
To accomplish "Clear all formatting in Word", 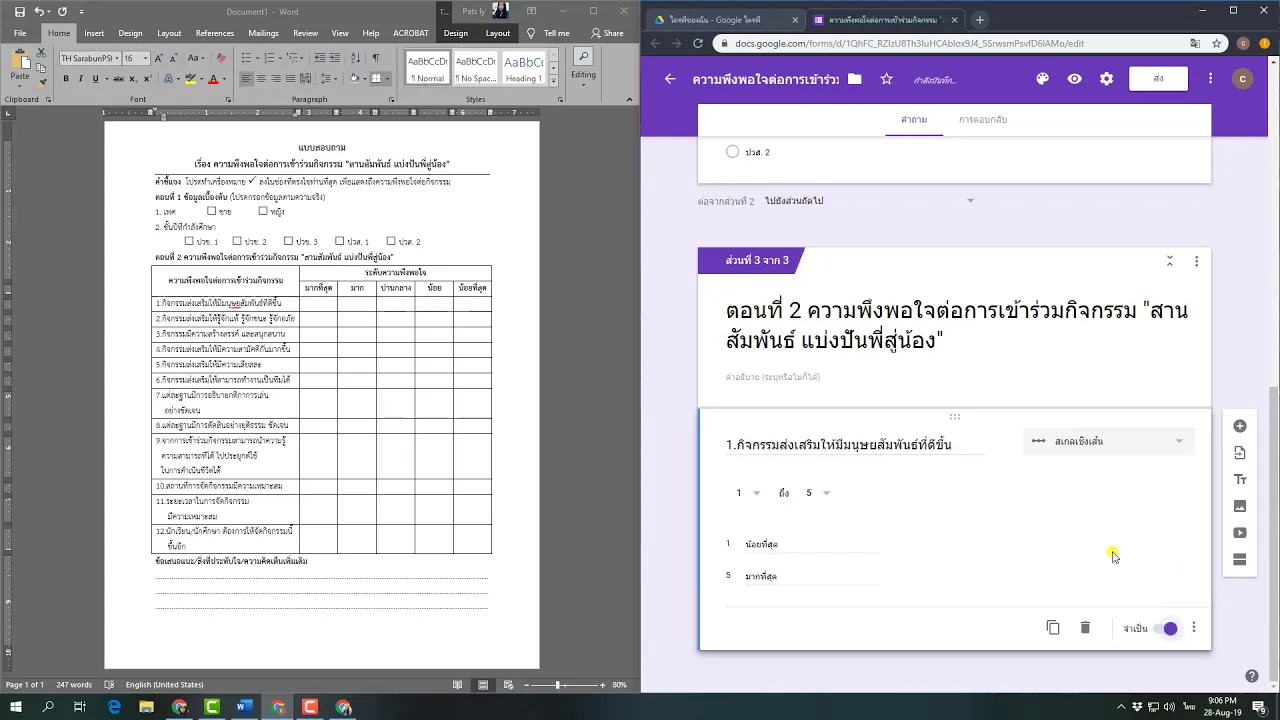I will tap(219, 58).
